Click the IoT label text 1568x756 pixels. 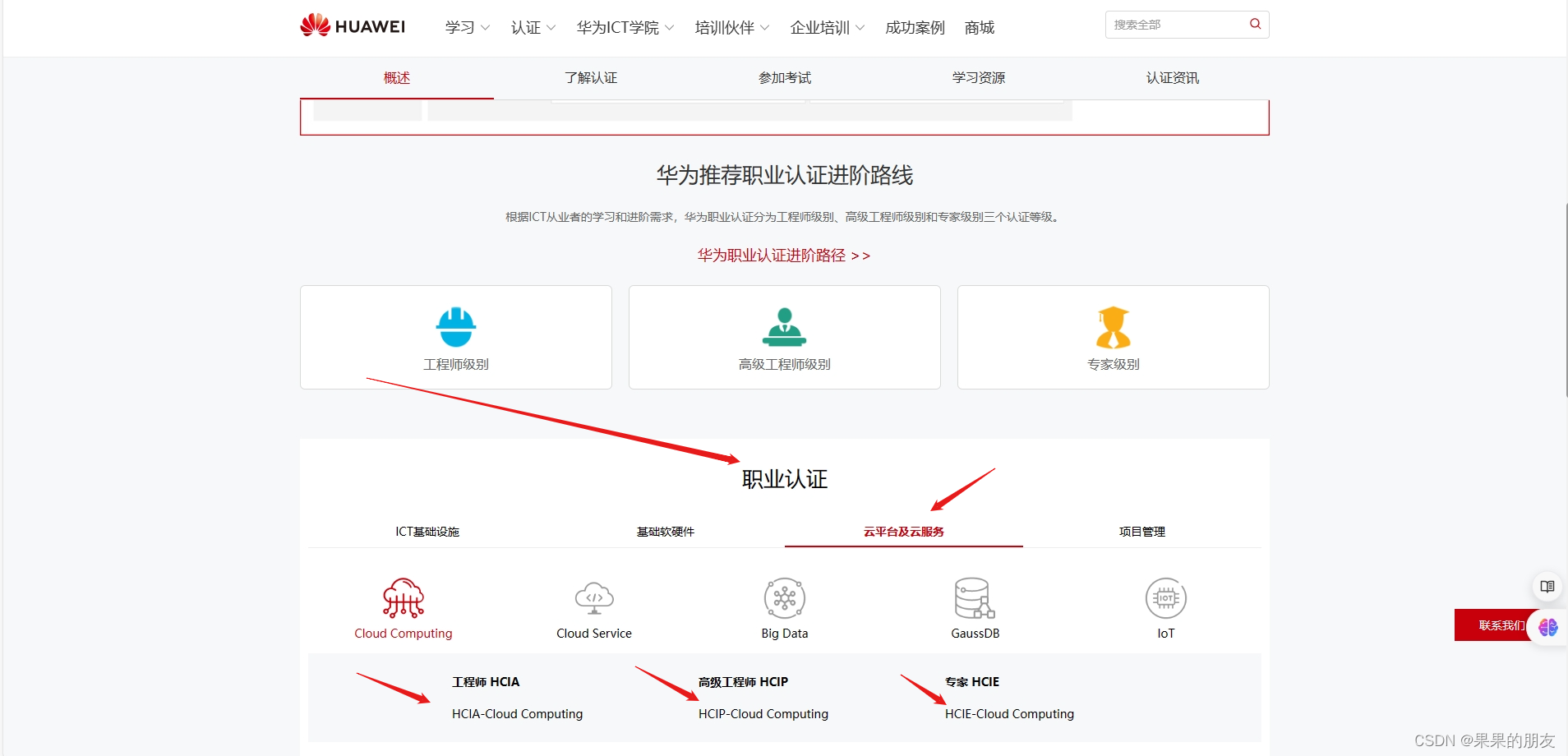coord(1166,634)
